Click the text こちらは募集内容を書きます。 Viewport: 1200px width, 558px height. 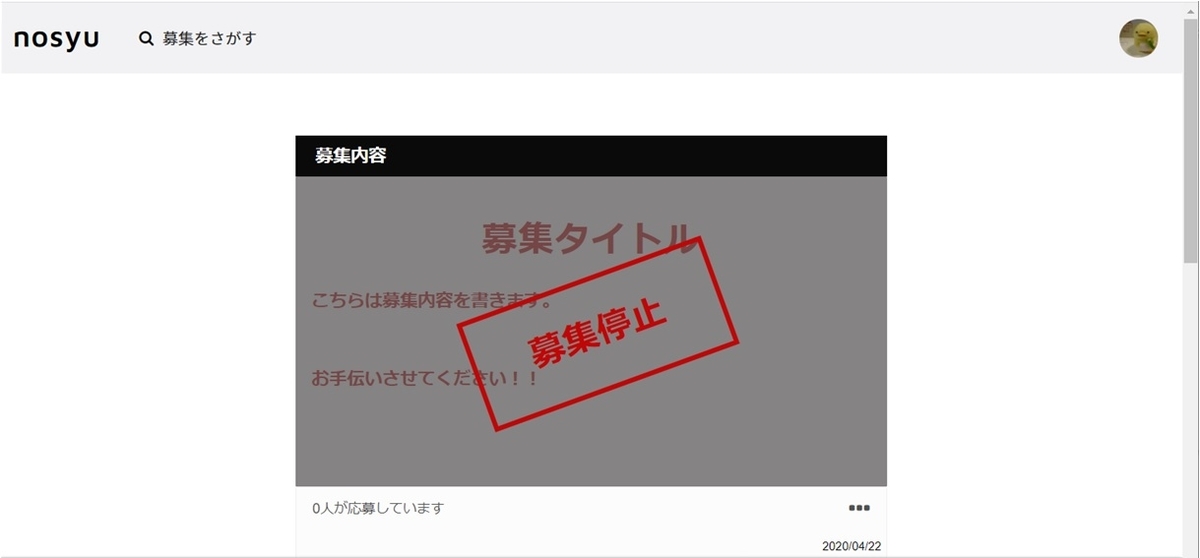(432, 299)
